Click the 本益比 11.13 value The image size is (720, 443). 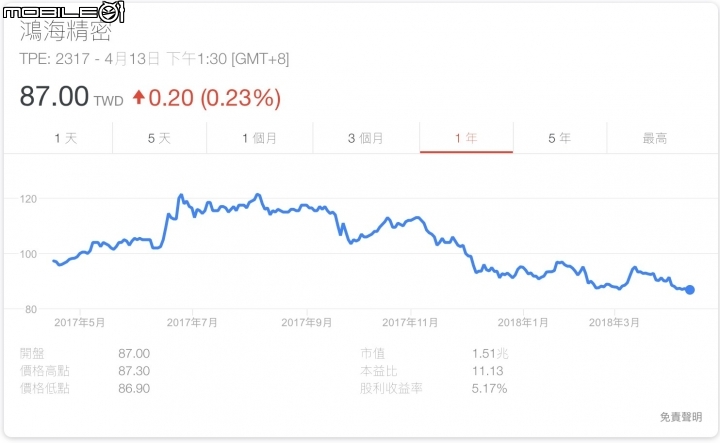(x=488, y=370)
